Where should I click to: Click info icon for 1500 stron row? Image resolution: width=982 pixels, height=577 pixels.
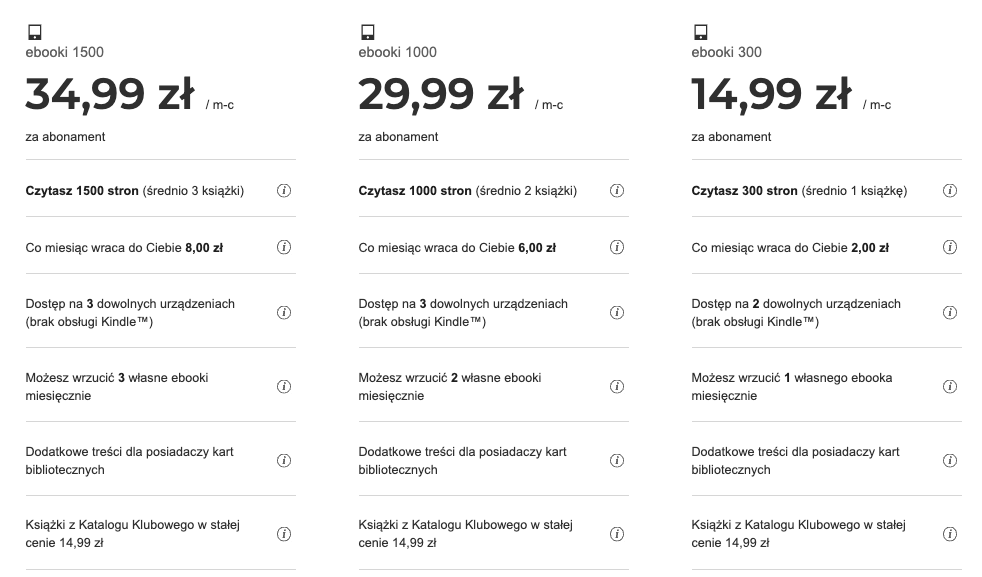(284, 191)
